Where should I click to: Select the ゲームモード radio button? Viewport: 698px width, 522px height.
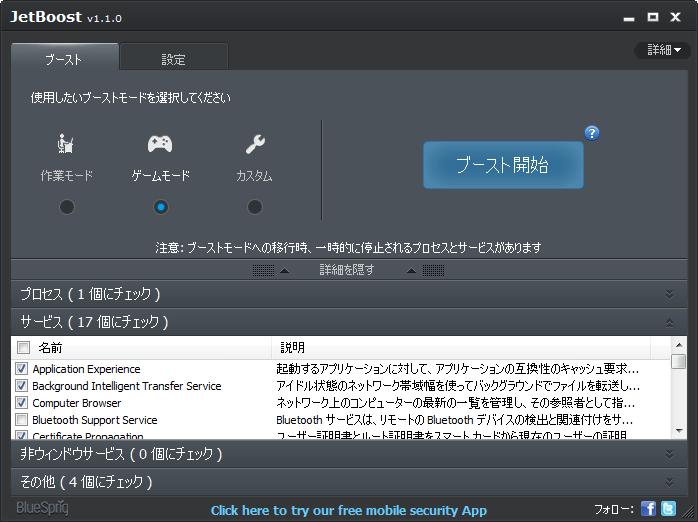coord(161,207)
